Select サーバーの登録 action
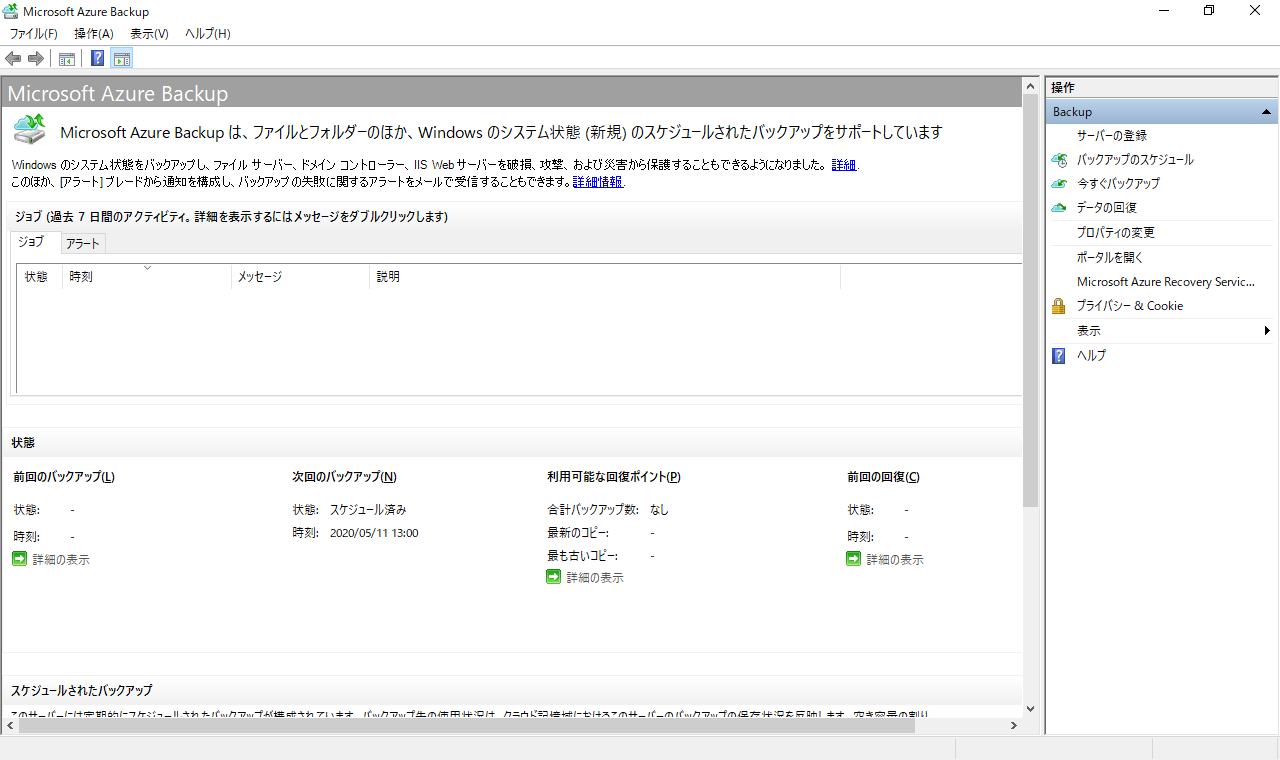 pyautogui.click(x=1112, y=135)
